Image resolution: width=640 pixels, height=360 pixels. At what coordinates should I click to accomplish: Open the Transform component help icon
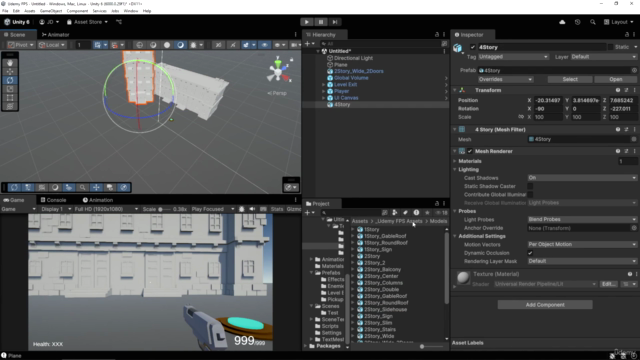point(618,90)
